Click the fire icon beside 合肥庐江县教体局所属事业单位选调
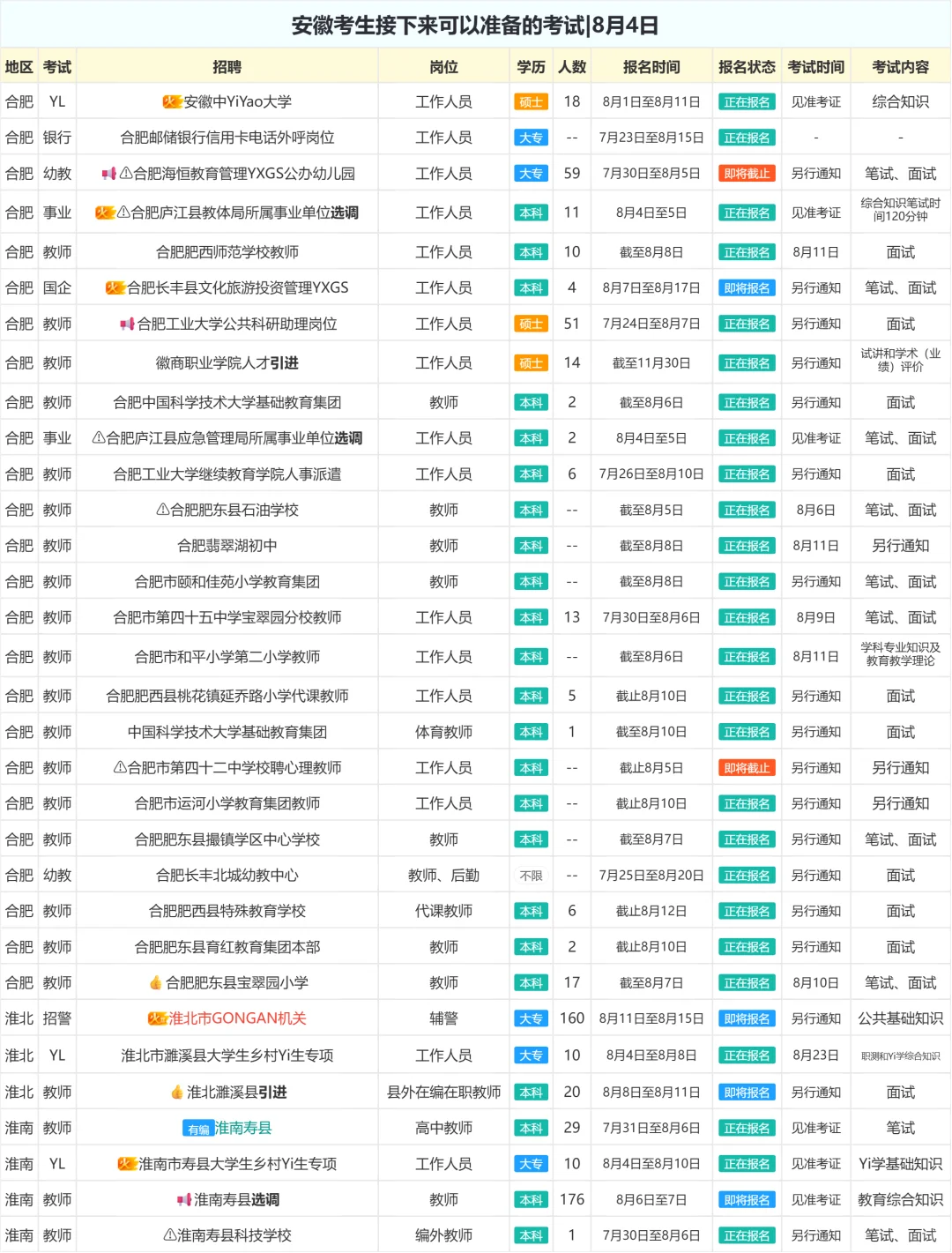 pos(105,213)
